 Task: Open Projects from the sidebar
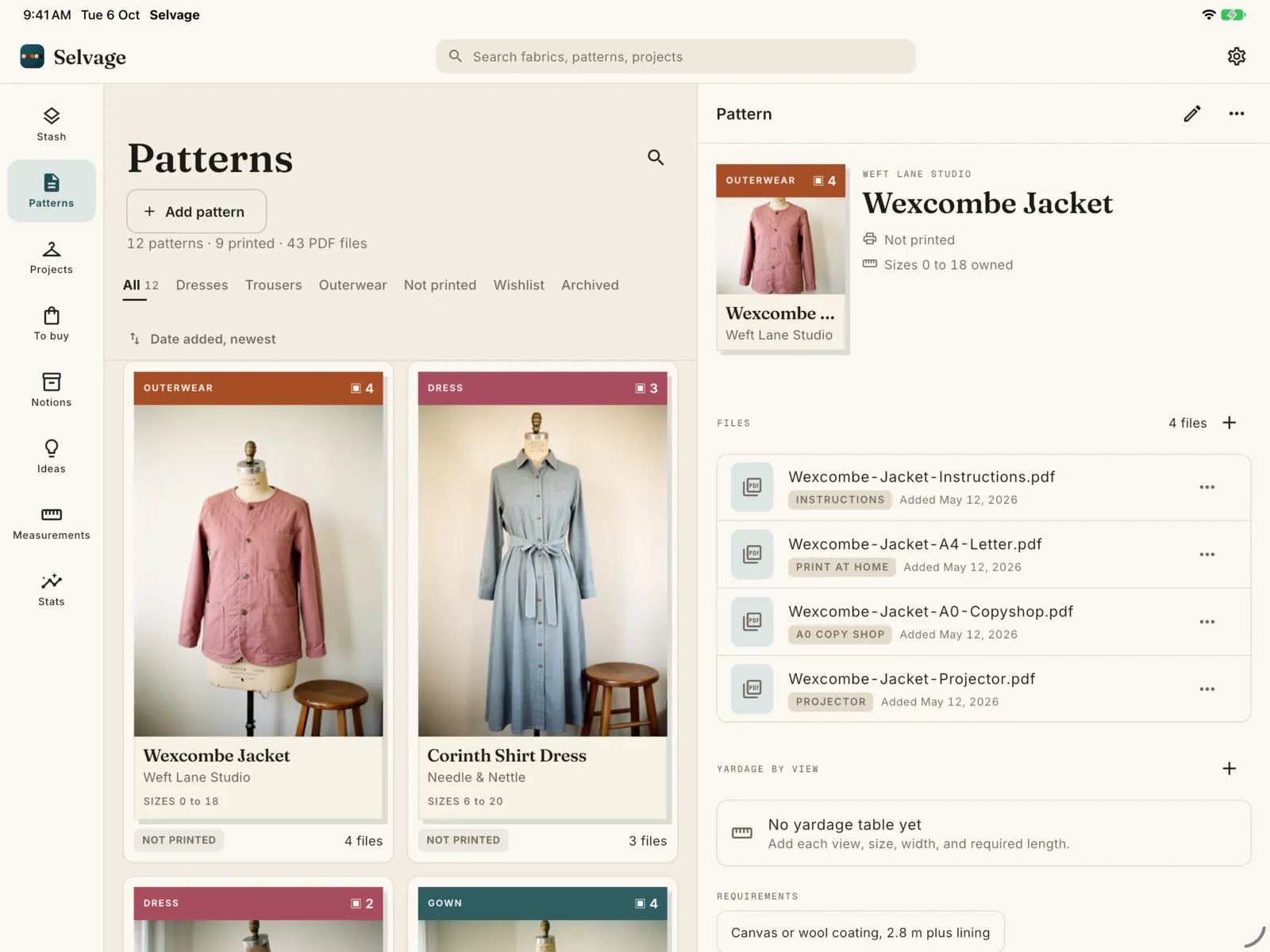coord(52,258)
